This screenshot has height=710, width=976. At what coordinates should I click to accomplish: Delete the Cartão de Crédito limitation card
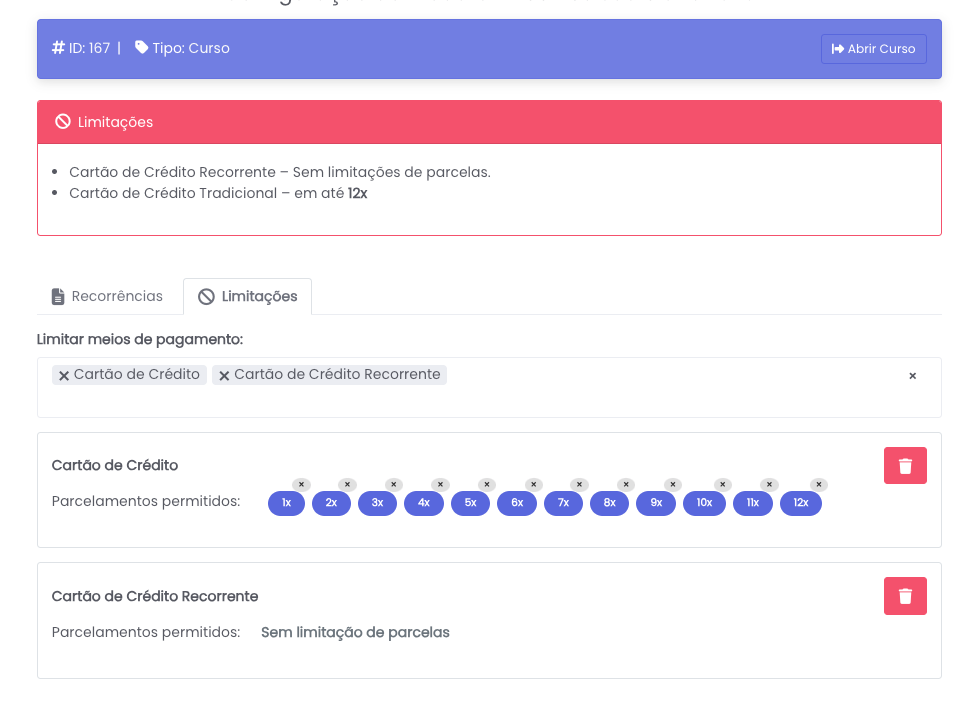pyautogui.click(x=905, y=466)
